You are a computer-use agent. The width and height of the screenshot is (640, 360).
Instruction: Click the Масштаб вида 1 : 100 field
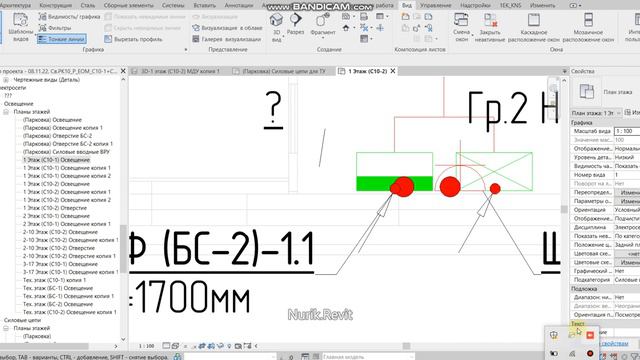tap(627, 131)
